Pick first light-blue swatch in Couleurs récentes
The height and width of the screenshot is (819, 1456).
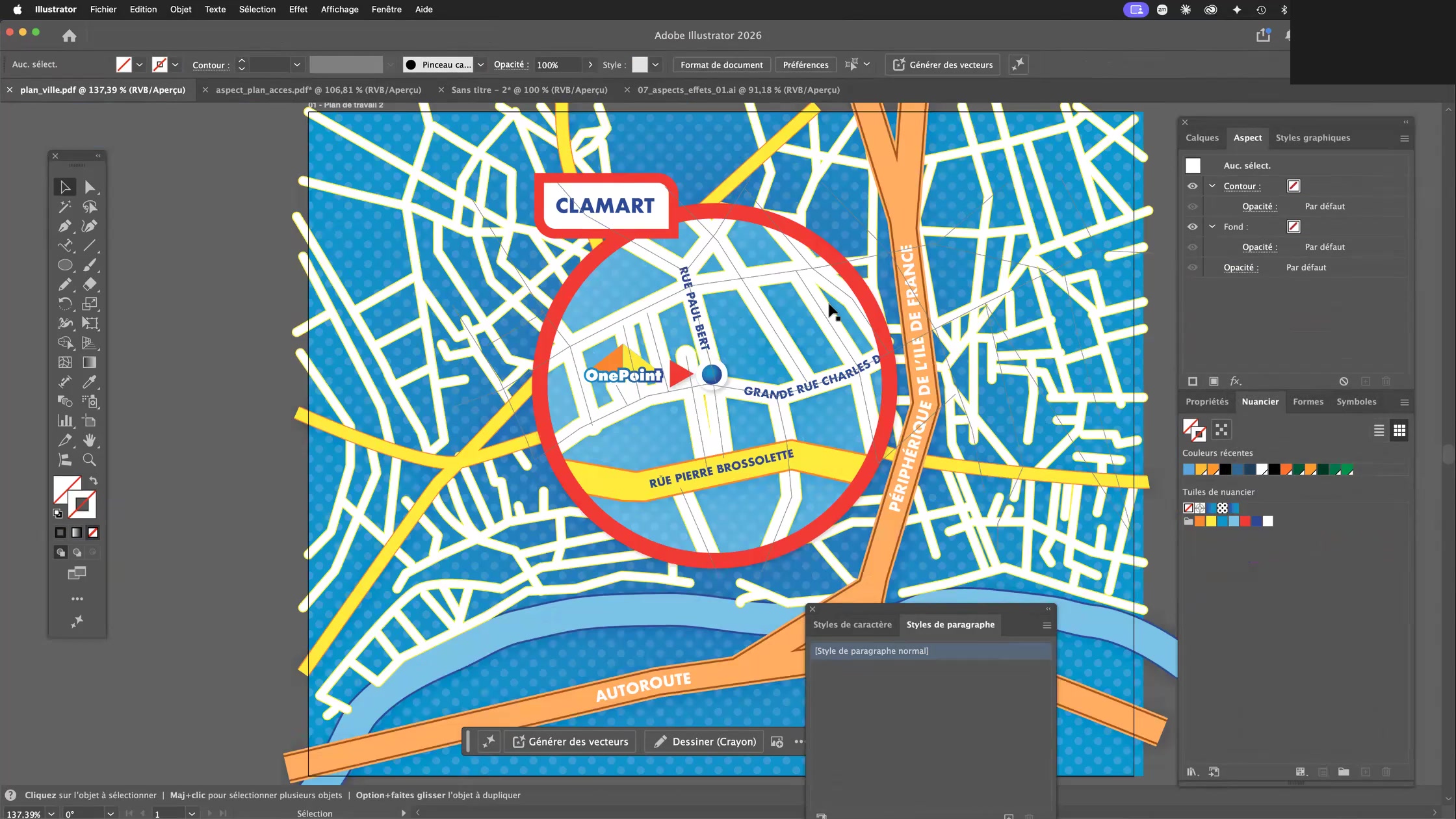pos(1189,469)
